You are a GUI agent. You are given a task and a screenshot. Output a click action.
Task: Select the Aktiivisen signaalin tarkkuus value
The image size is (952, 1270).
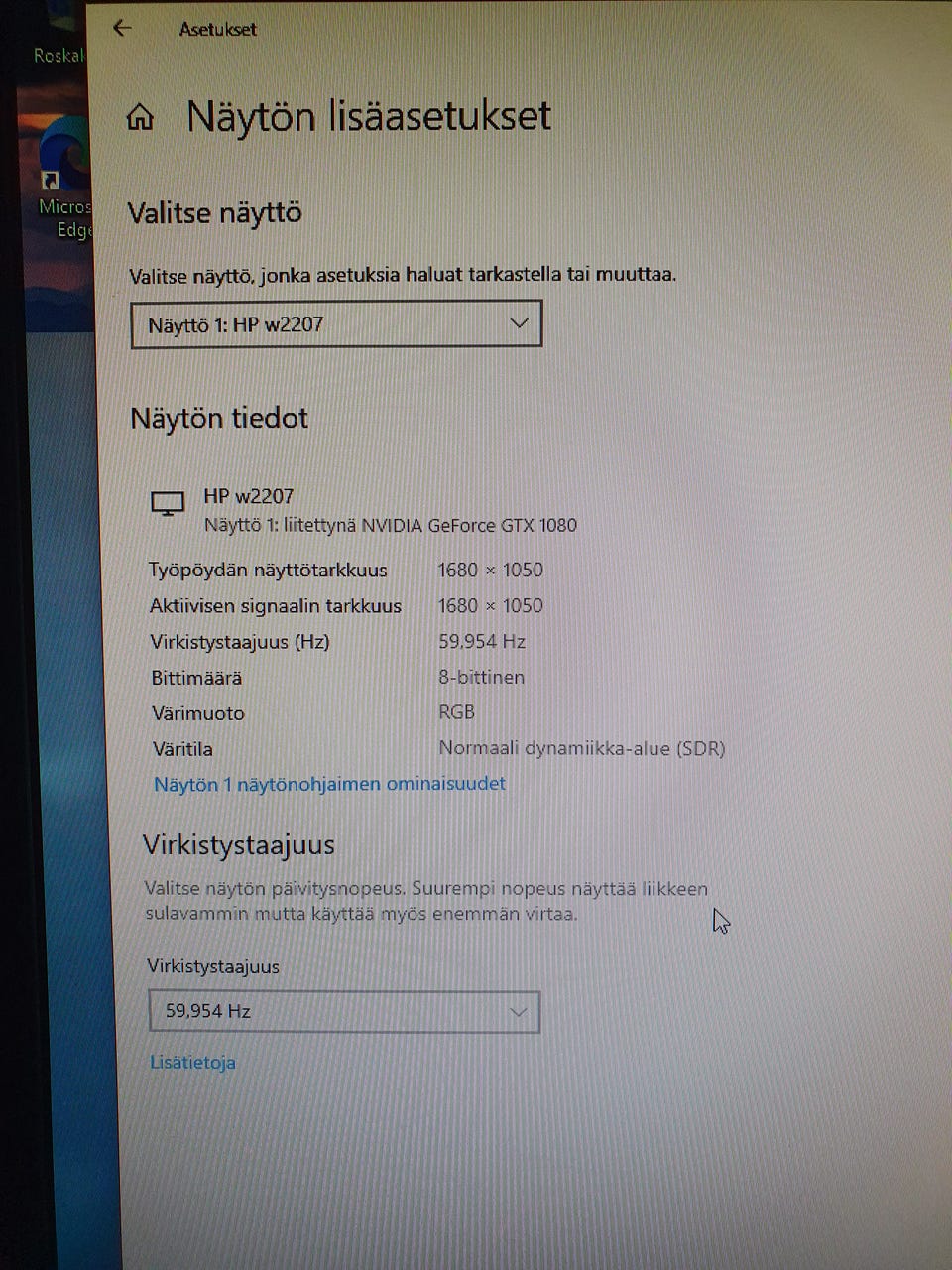pyautogui.click(x=490, y=605)
